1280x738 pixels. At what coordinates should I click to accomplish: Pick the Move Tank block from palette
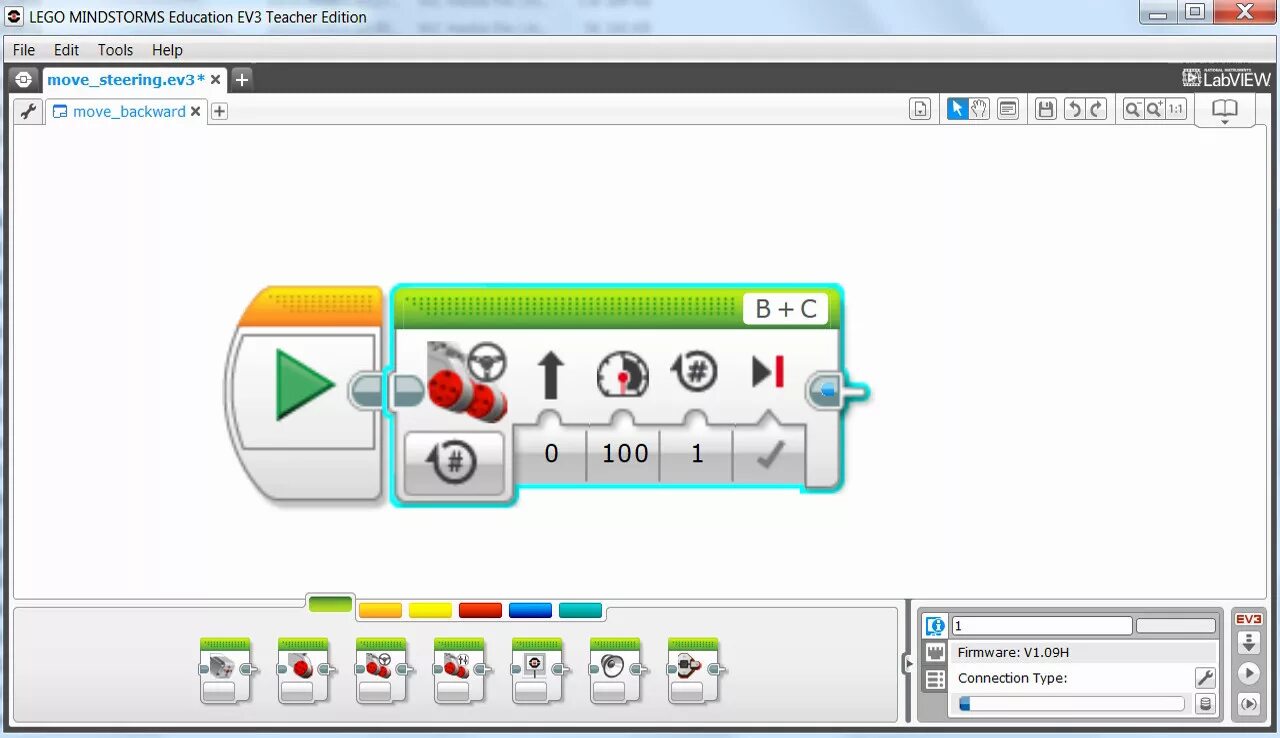(460, 670)
